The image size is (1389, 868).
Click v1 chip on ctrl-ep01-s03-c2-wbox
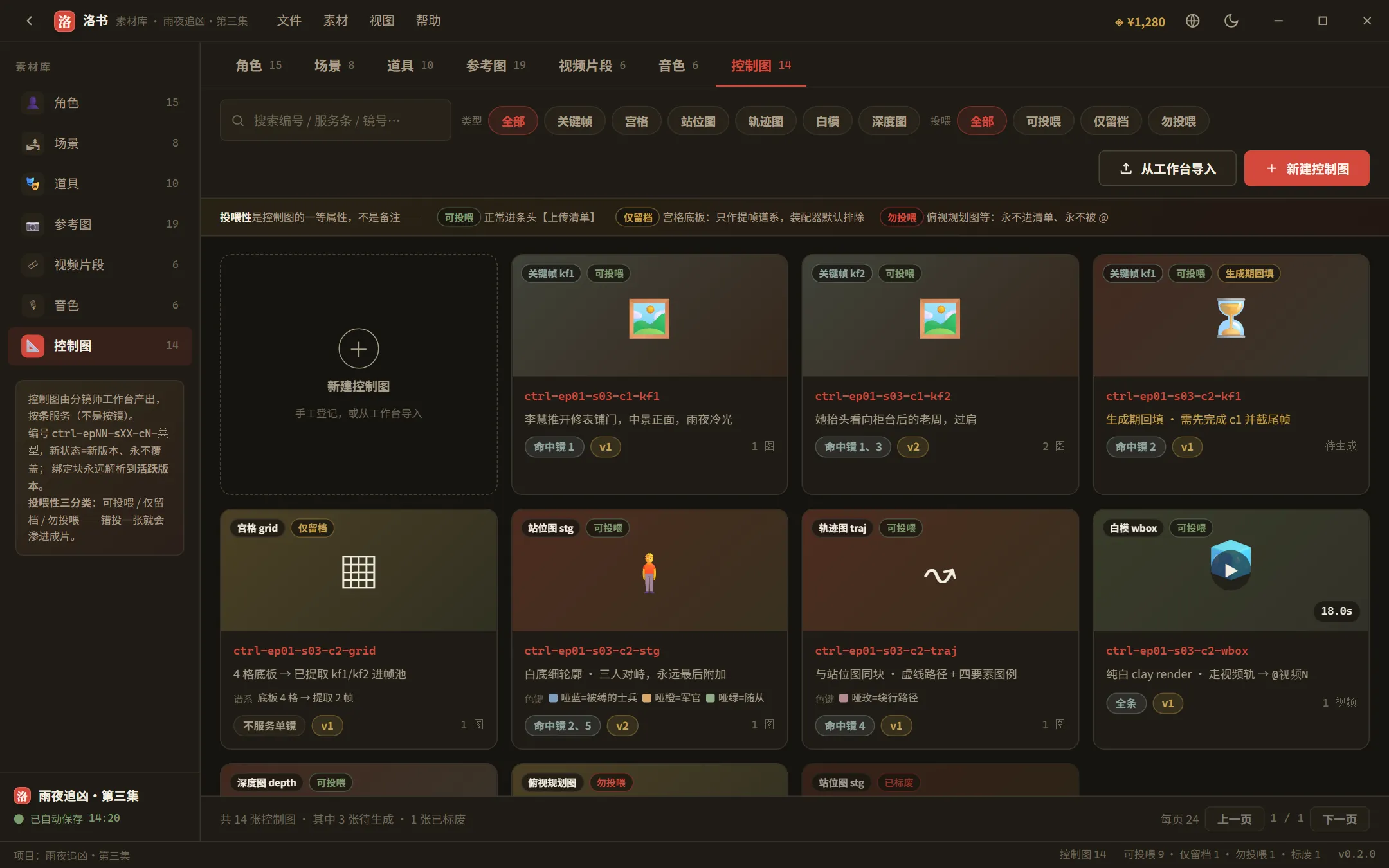pos(1167,703)
